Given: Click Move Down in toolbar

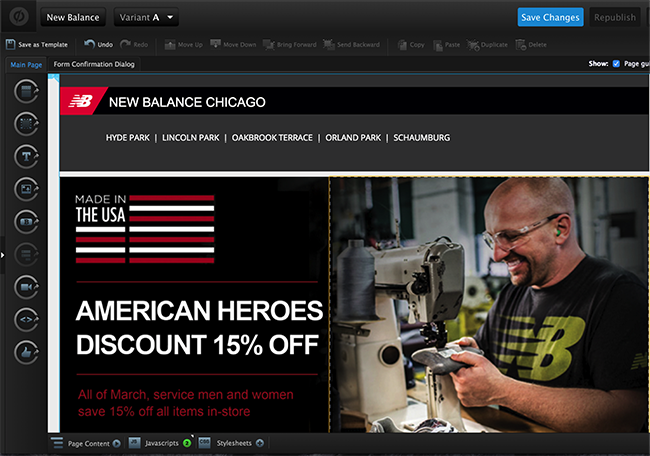Looking at the screenshot, I should [233, 44].
